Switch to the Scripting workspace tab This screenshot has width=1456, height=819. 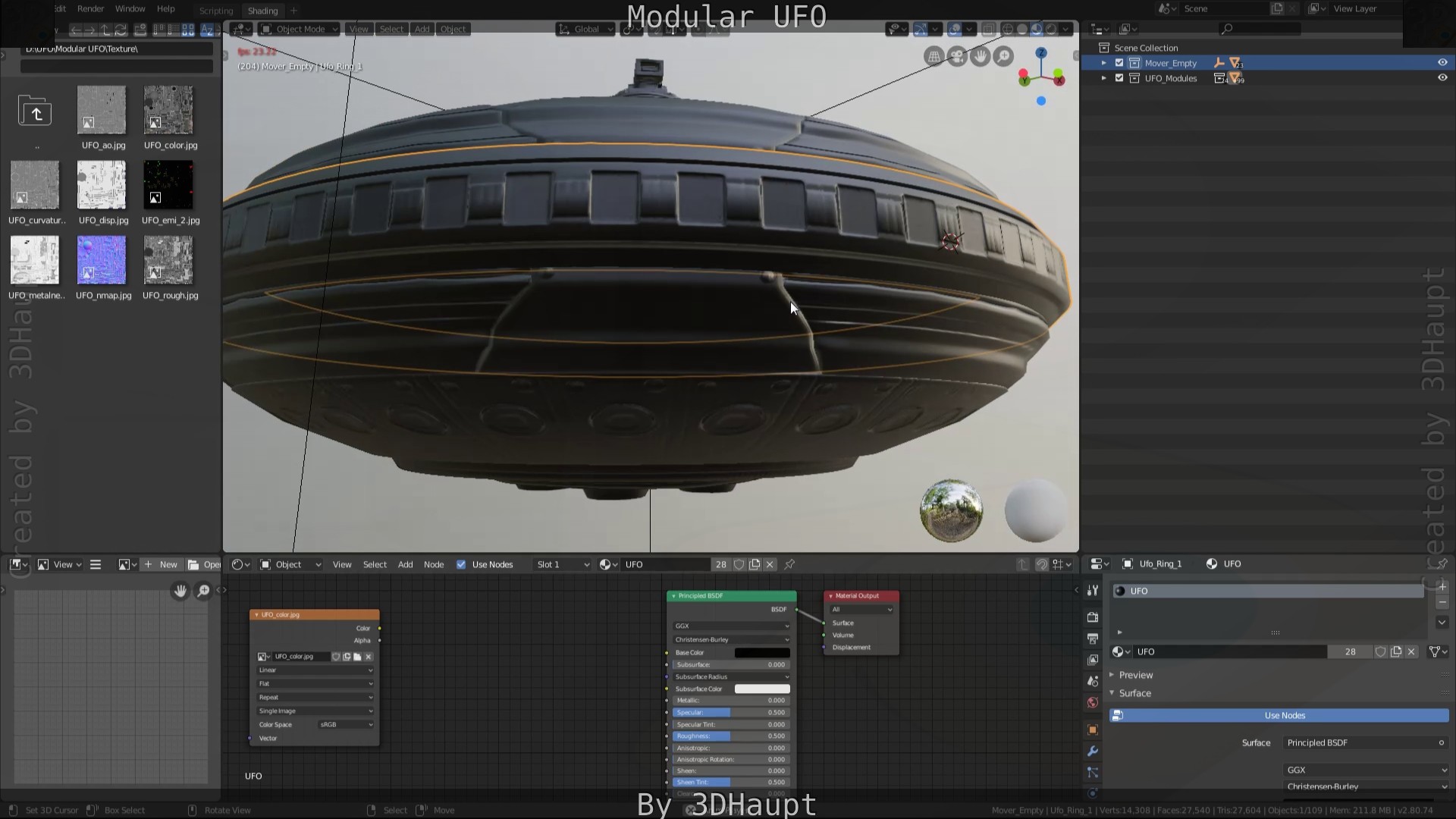pyautogui.click(x=216, y=11)
